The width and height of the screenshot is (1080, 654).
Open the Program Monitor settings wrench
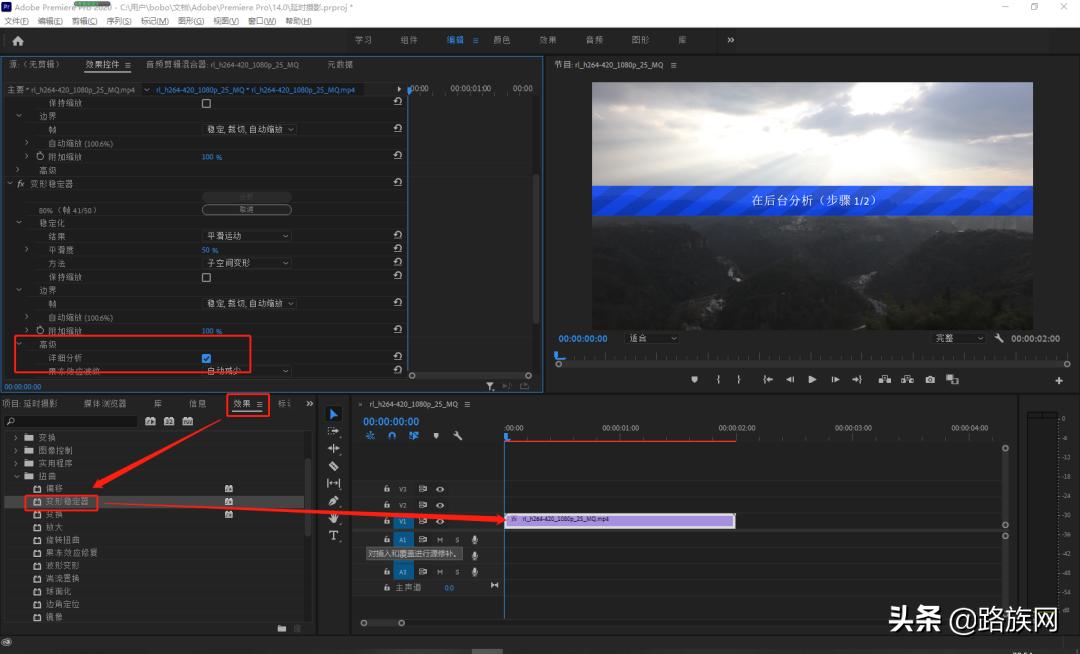(x=998, y=338)
